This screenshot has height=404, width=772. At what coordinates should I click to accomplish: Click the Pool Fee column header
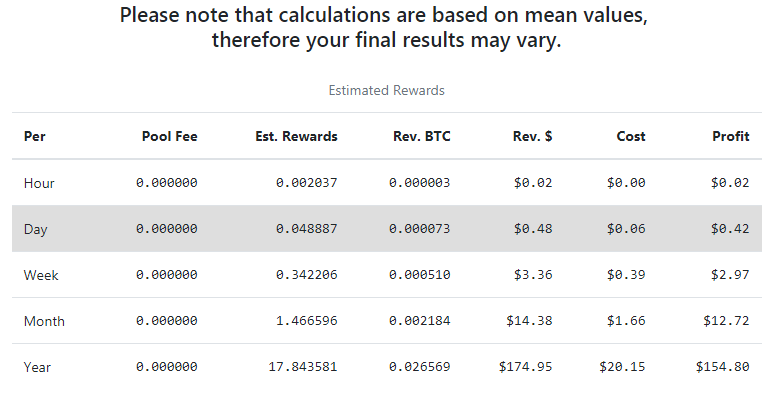click(x=169, y=136)
